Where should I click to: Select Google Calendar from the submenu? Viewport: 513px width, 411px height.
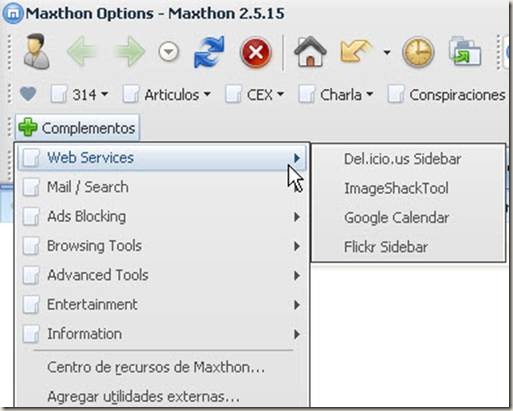(396, 218)
